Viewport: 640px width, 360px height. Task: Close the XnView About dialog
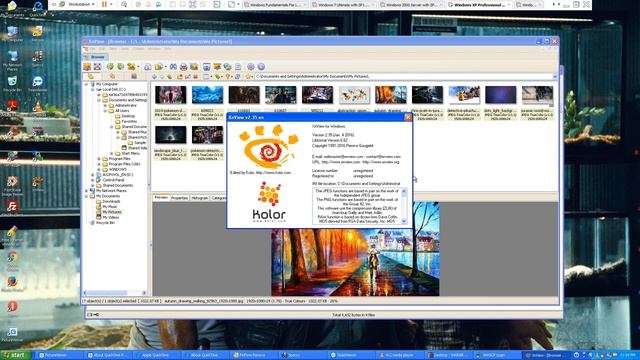(x=407, y=117)
